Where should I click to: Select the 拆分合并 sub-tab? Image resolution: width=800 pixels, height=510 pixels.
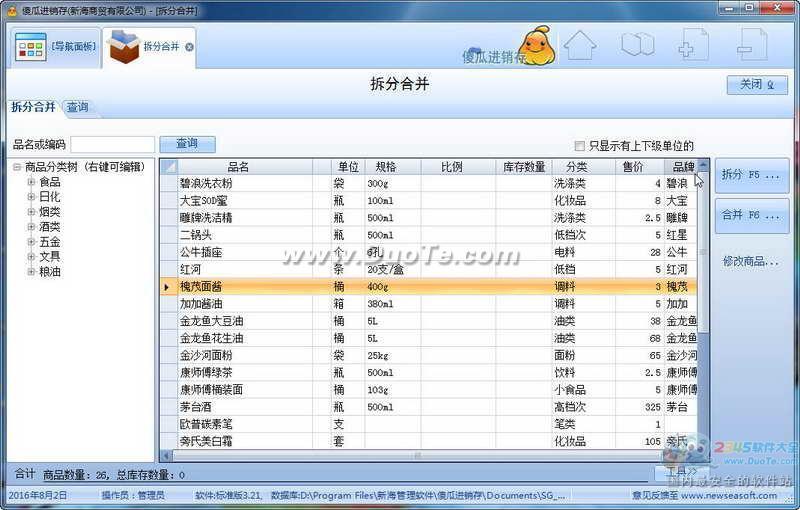point(33,107)
